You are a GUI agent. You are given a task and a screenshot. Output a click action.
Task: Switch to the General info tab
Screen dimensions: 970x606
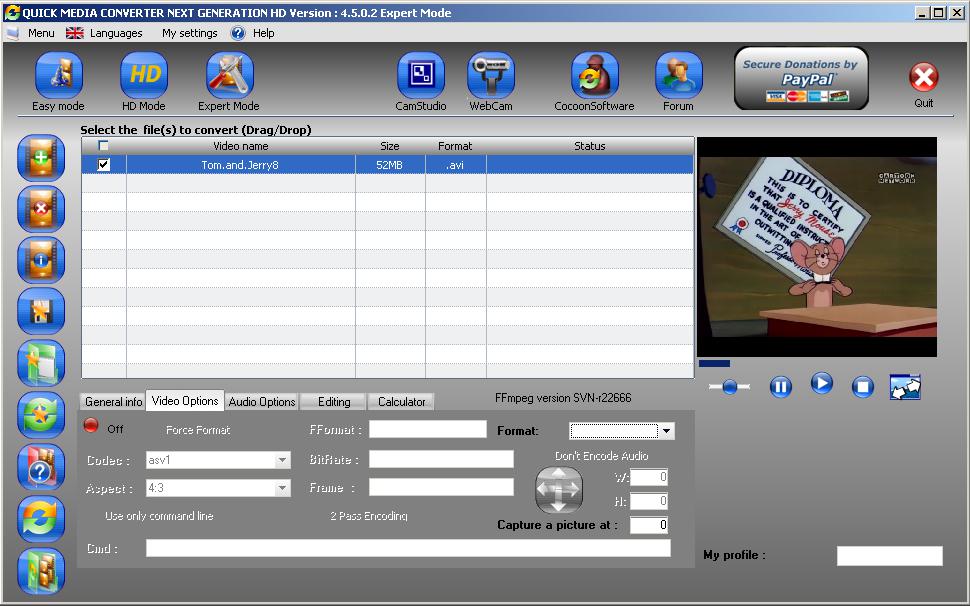tap(113, 402)
